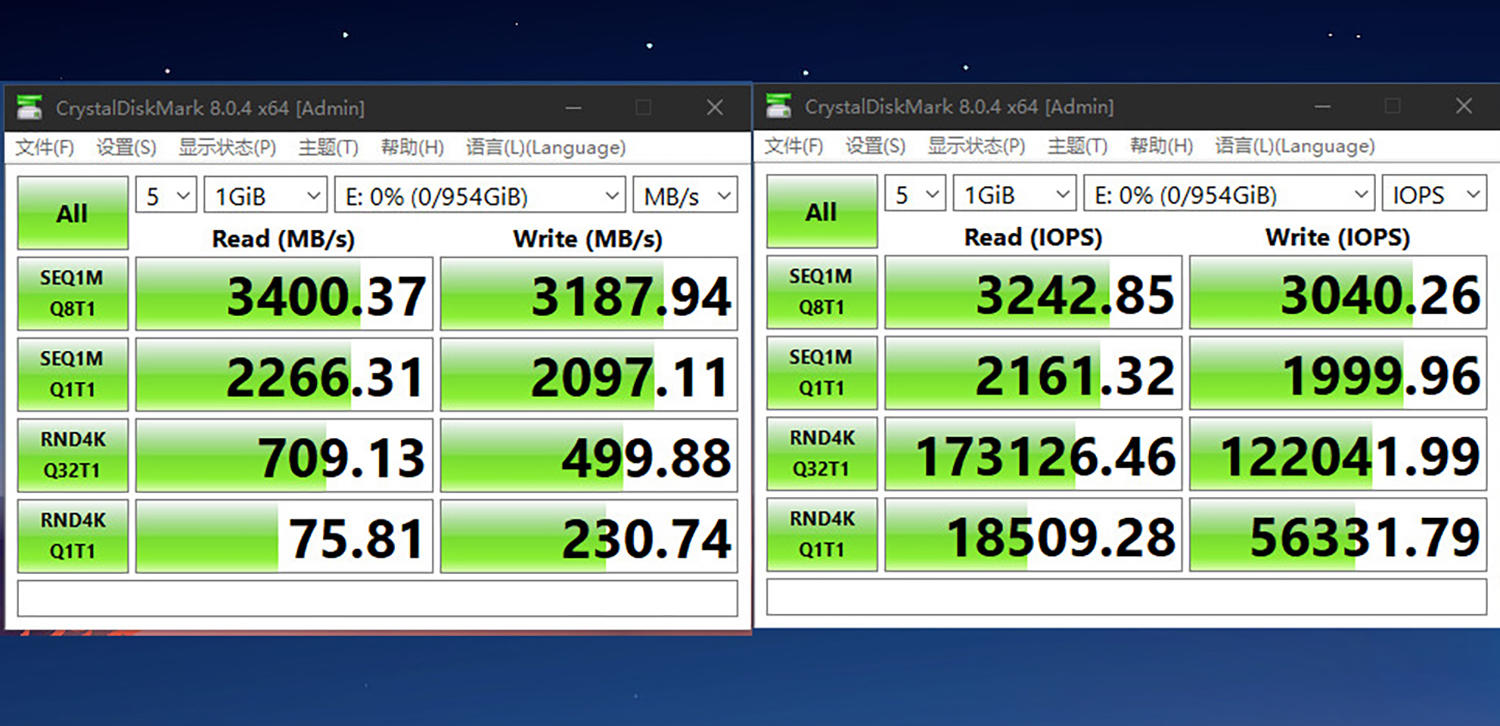Open 帮助(H) menu in left window
Image resolution: width=1500 pixels, height=726 pixels.
click(412, 148)
